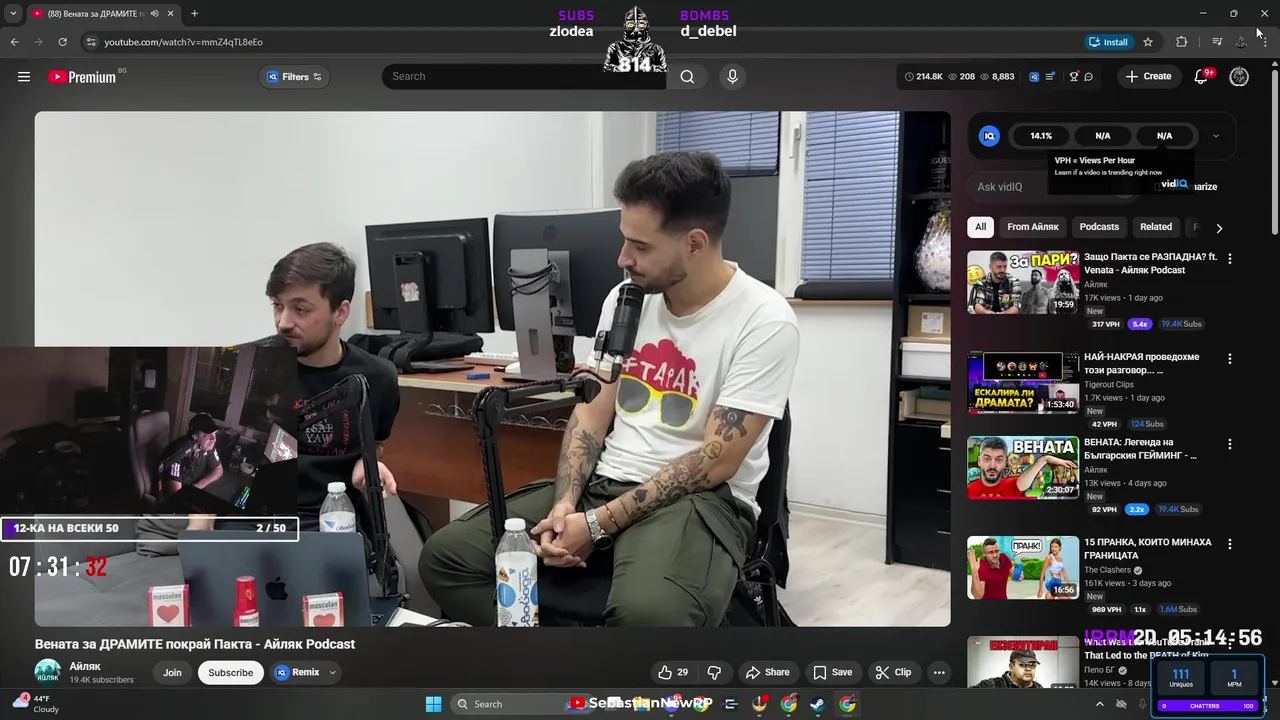Click the 14.1% score pill
The width and height of the screenshot is (1280, 720).
(x=1041, y=136)
